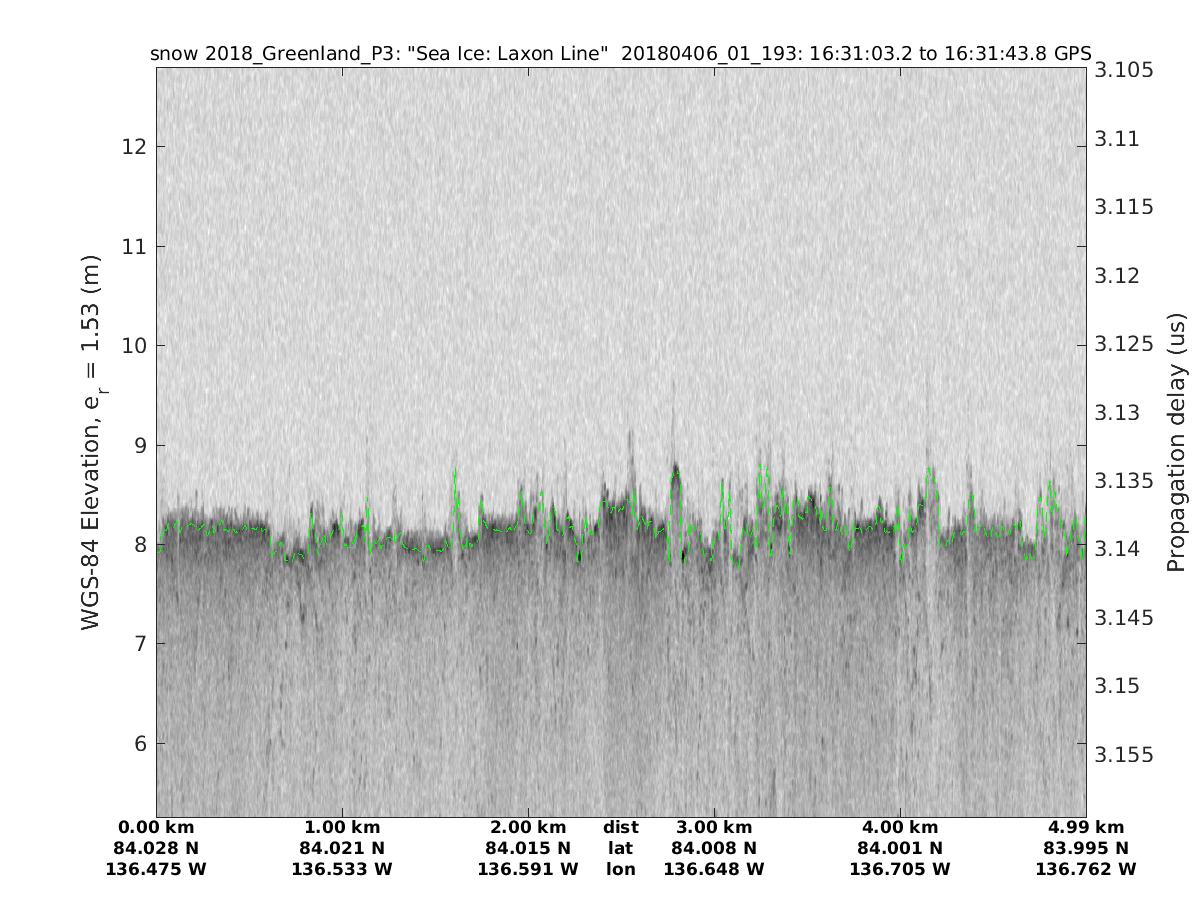Select the 3.125 propagation delay tick
The height and width of the screenshot is (900, 1200).
(1125, 344)
